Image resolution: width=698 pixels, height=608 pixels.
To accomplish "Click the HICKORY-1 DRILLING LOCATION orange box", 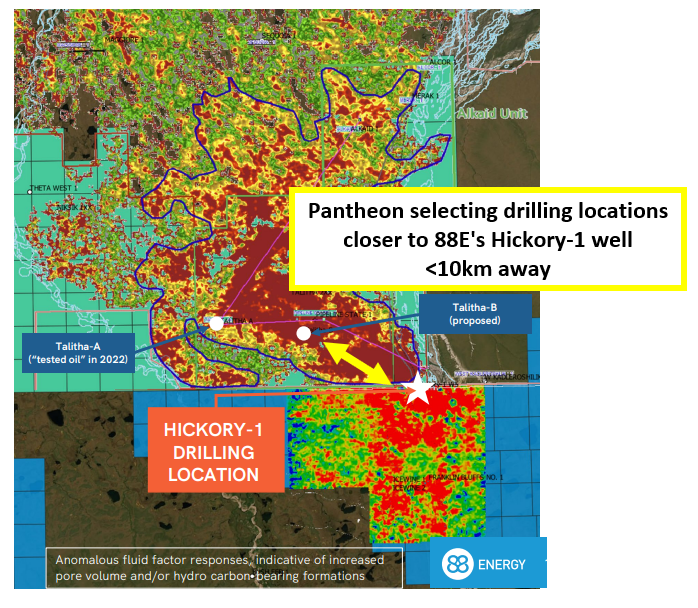I will click(x=216, y=450).
